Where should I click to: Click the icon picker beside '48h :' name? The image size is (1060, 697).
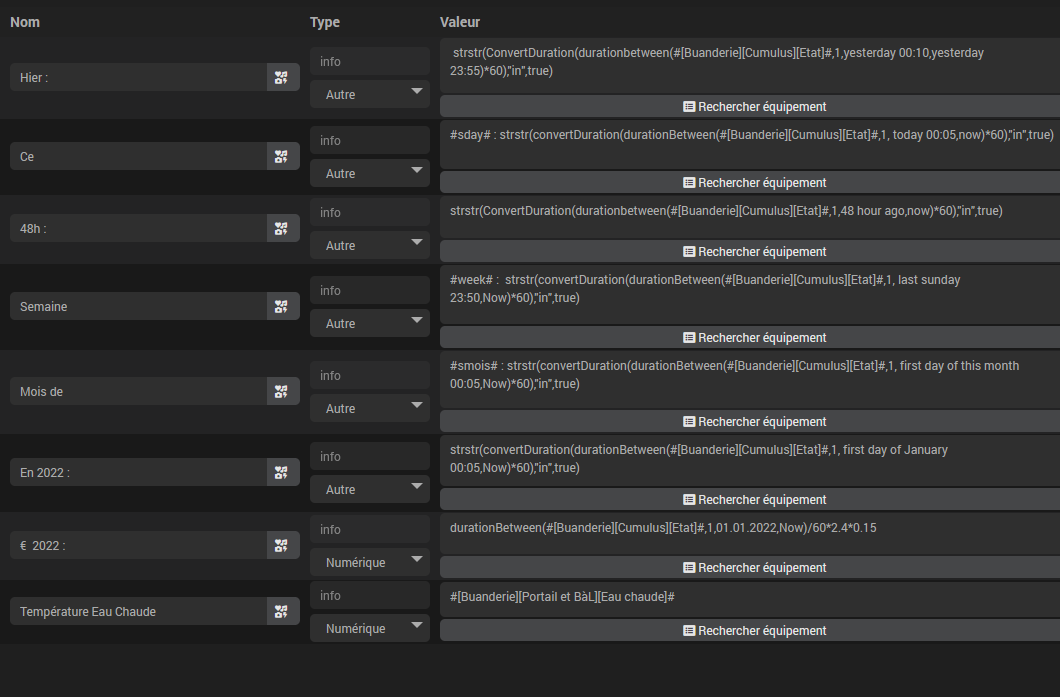point(283,229)
